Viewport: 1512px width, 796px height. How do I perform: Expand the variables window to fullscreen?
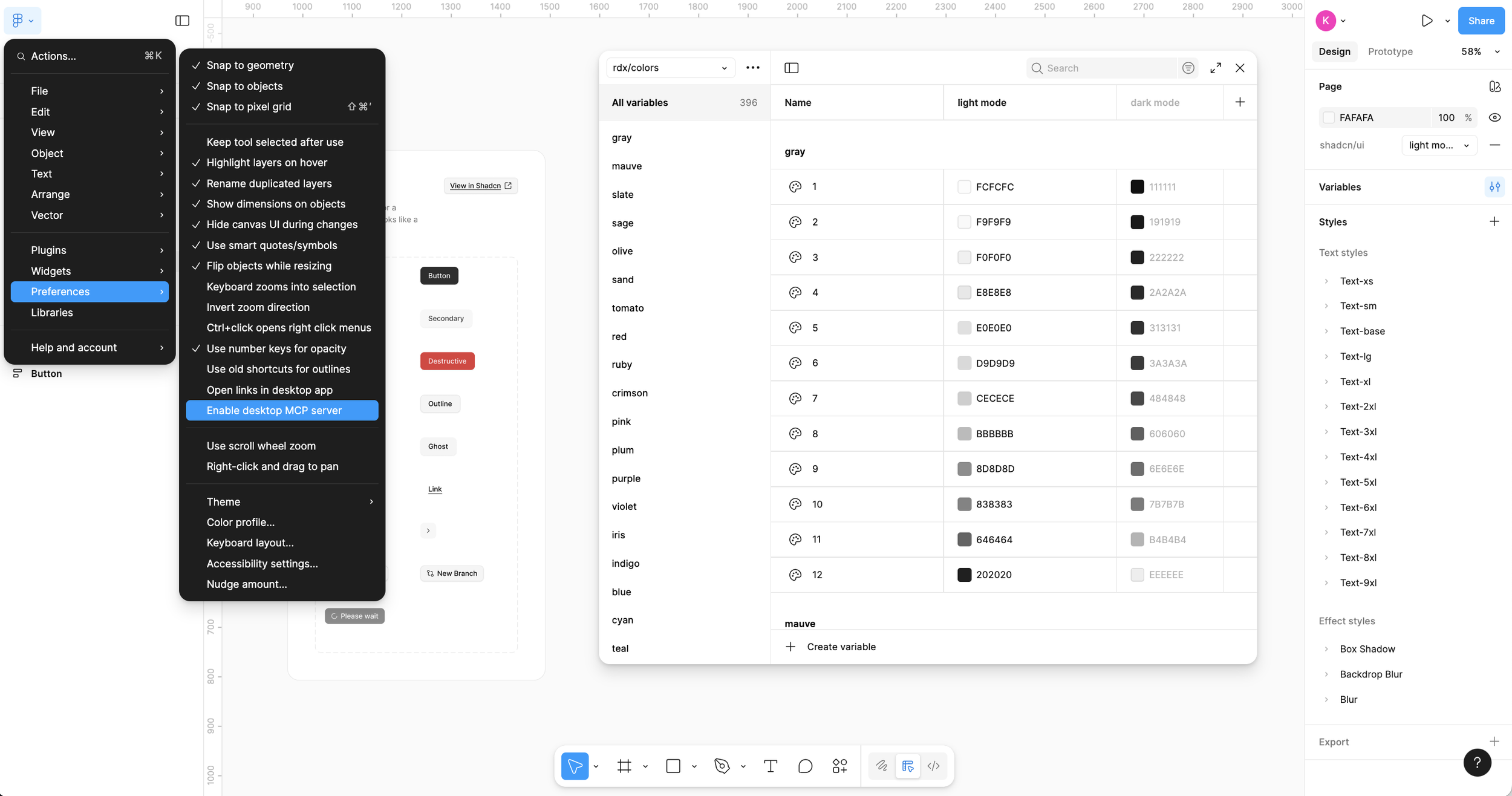coord(1216,68)
